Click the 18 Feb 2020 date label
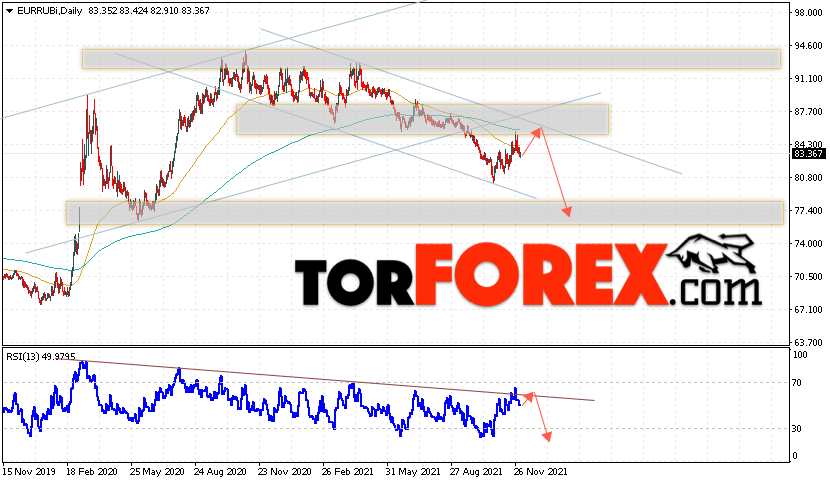This screenshot has width=830, height=483. point(92,471)
